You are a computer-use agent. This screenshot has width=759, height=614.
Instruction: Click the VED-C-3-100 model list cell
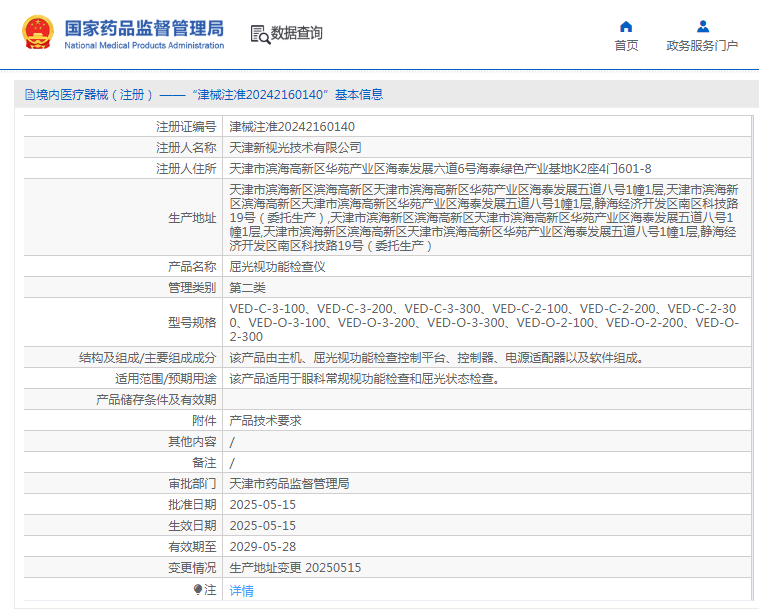point(484,322)
